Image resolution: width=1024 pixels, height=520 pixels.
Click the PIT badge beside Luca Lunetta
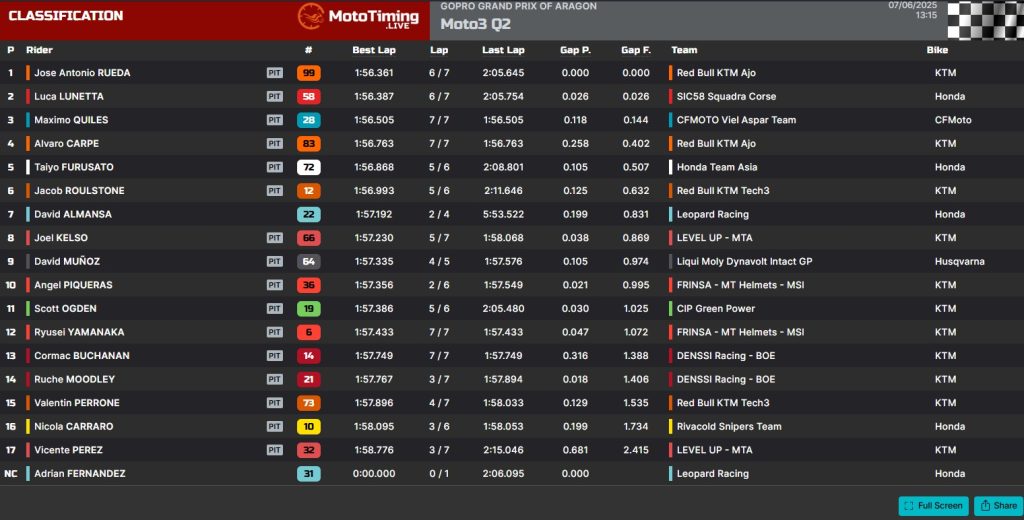point(274,97)
